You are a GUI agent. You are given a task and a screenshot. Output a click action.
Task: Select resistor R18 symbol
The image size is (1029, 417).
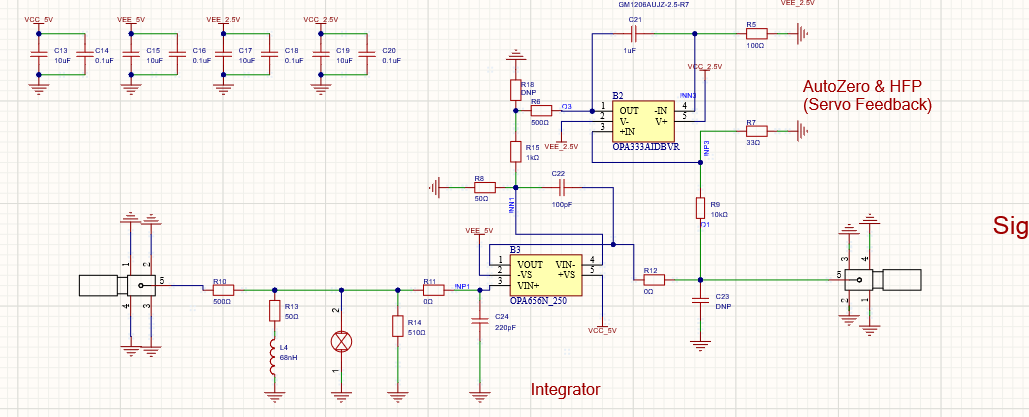point(516,90)
